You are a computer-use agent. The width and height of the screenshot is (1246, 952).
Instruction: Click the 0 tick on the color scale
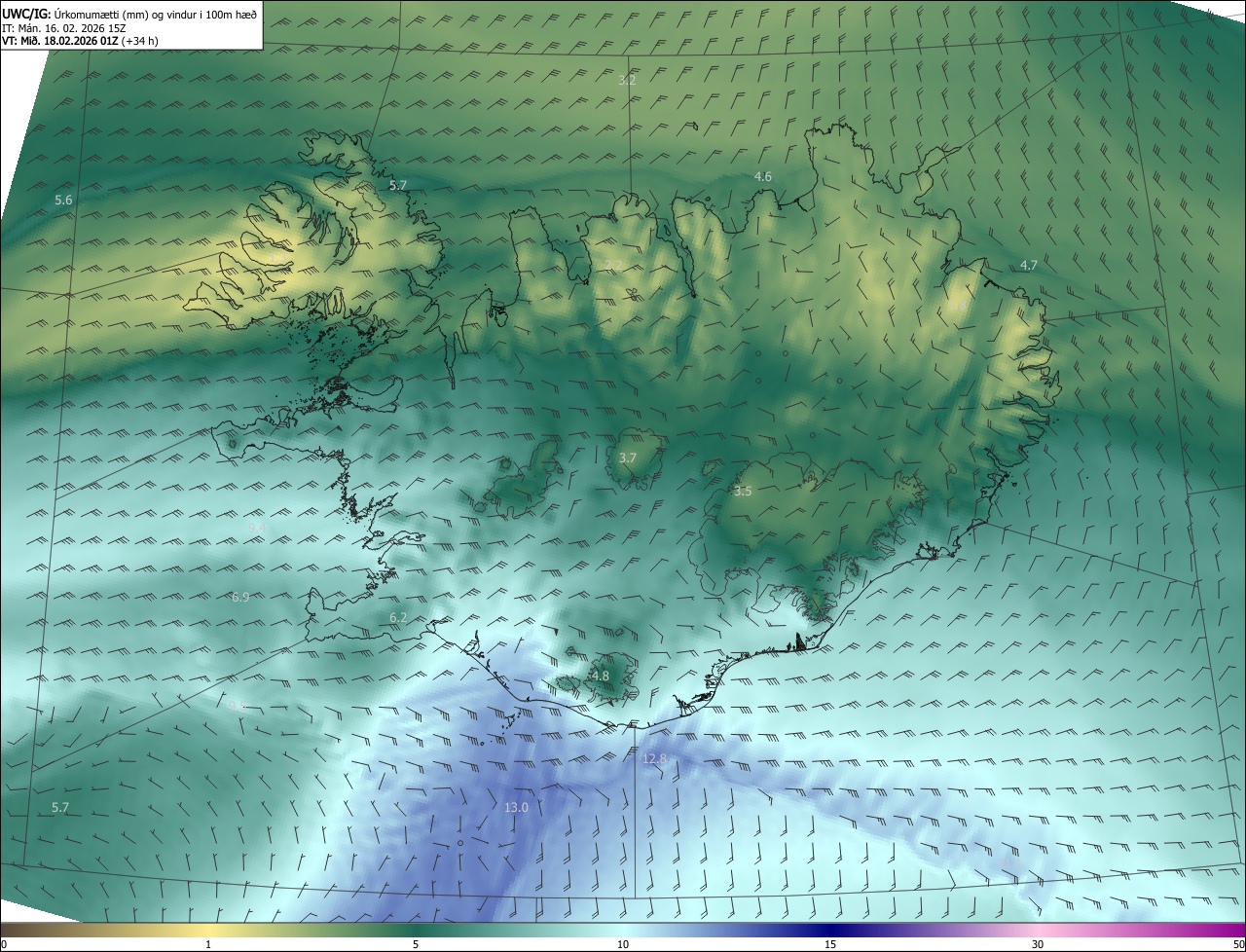(3, 944)
